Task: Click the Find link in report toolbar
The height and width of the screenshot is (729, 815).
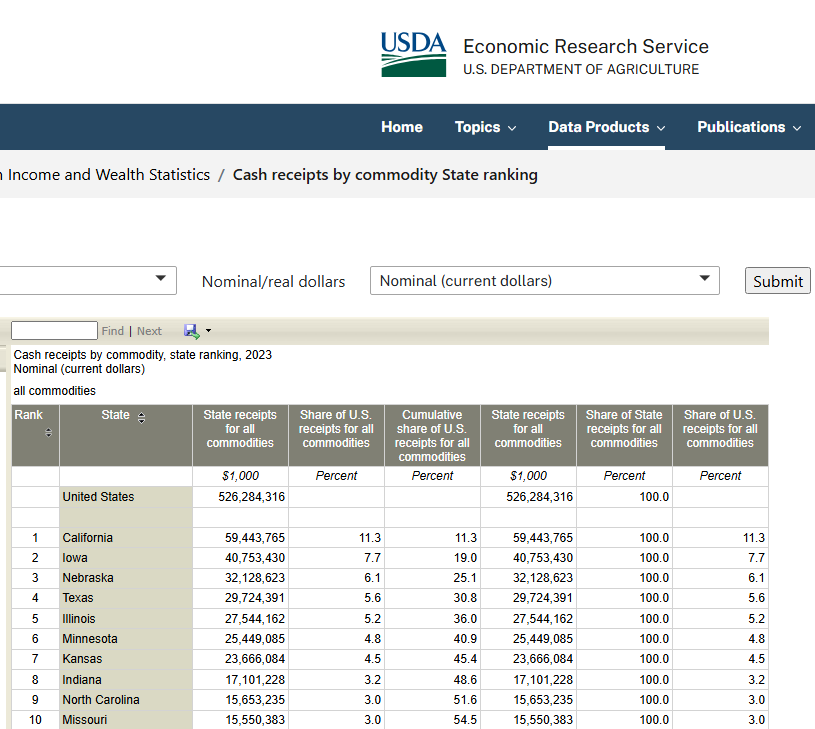Action: (113, 331)
